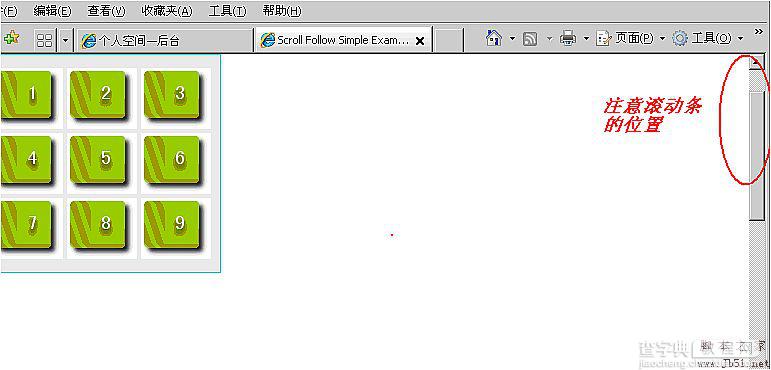The width and height of the screenshot is (771, 370).
Task: Switch to the 个人空间—后台 tab
Action: tap(165, 40)
